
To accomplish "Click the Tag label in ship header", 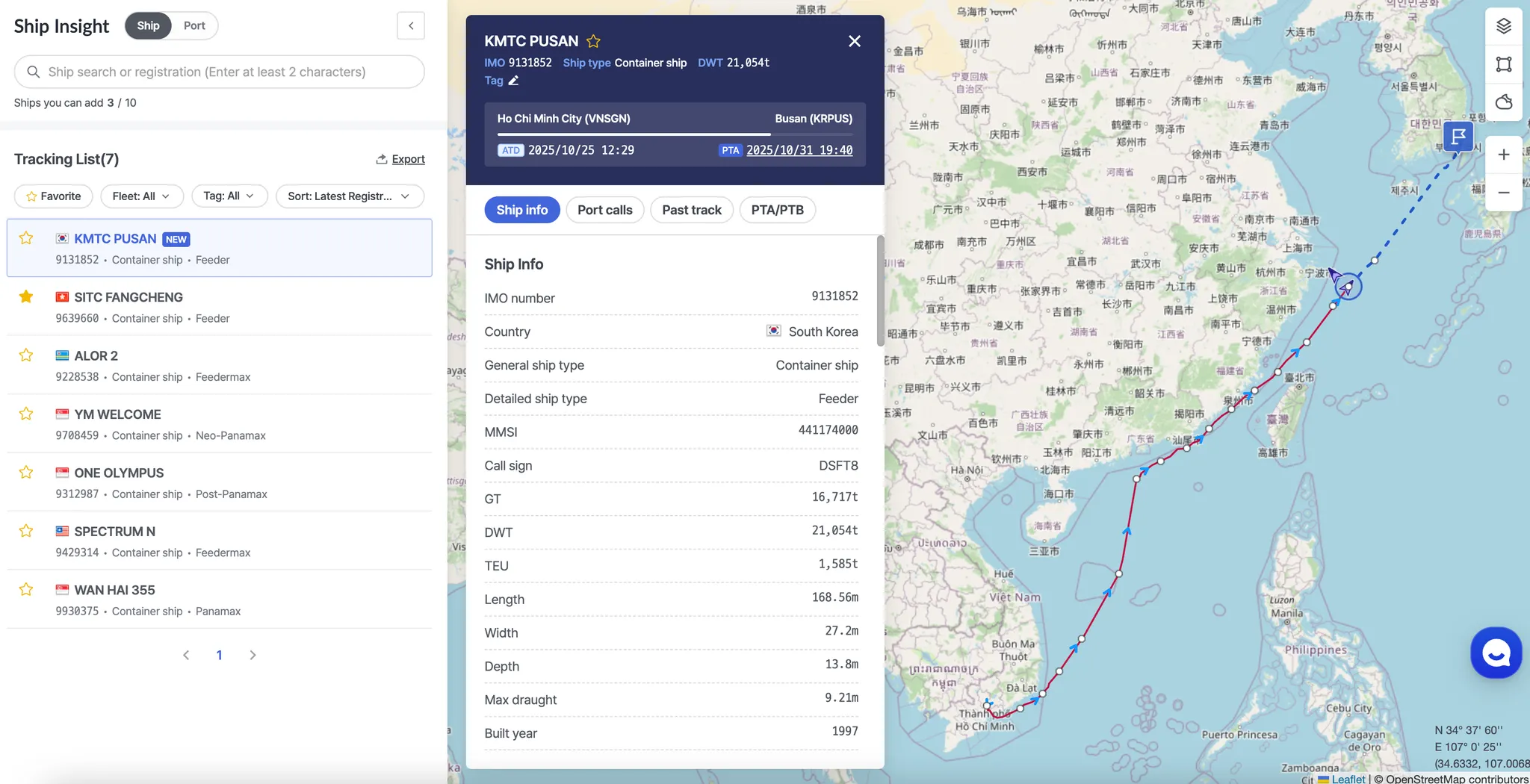I will pyautogui.click(x=494, y=81).
